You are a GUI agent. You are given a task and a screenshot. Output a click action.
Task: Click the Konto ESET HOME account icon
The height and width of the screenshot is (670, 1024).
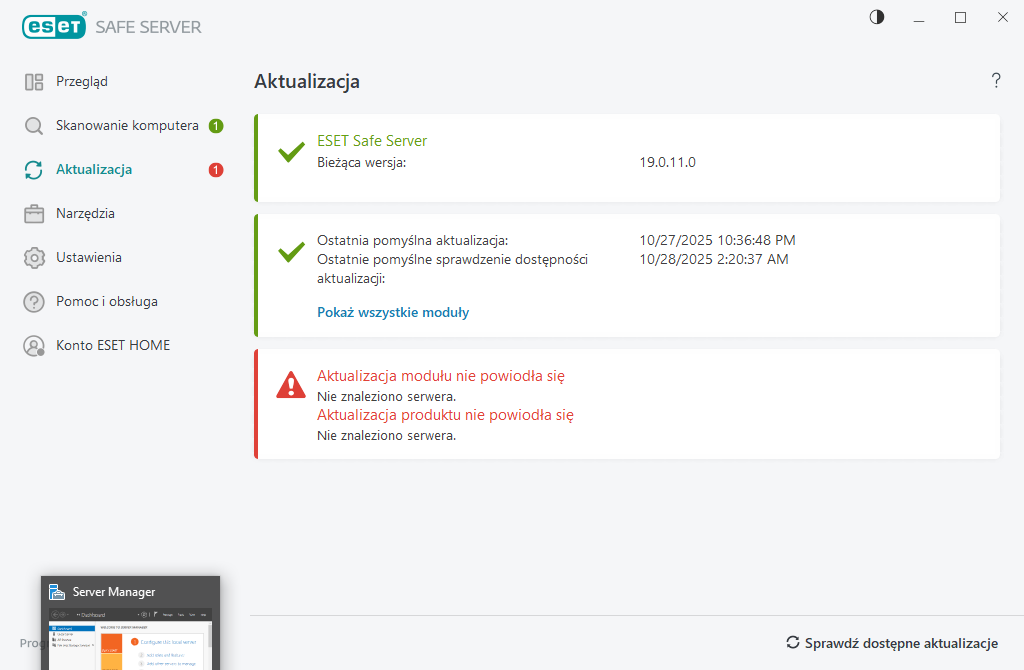pyautogui.click(x=34, y=346)
